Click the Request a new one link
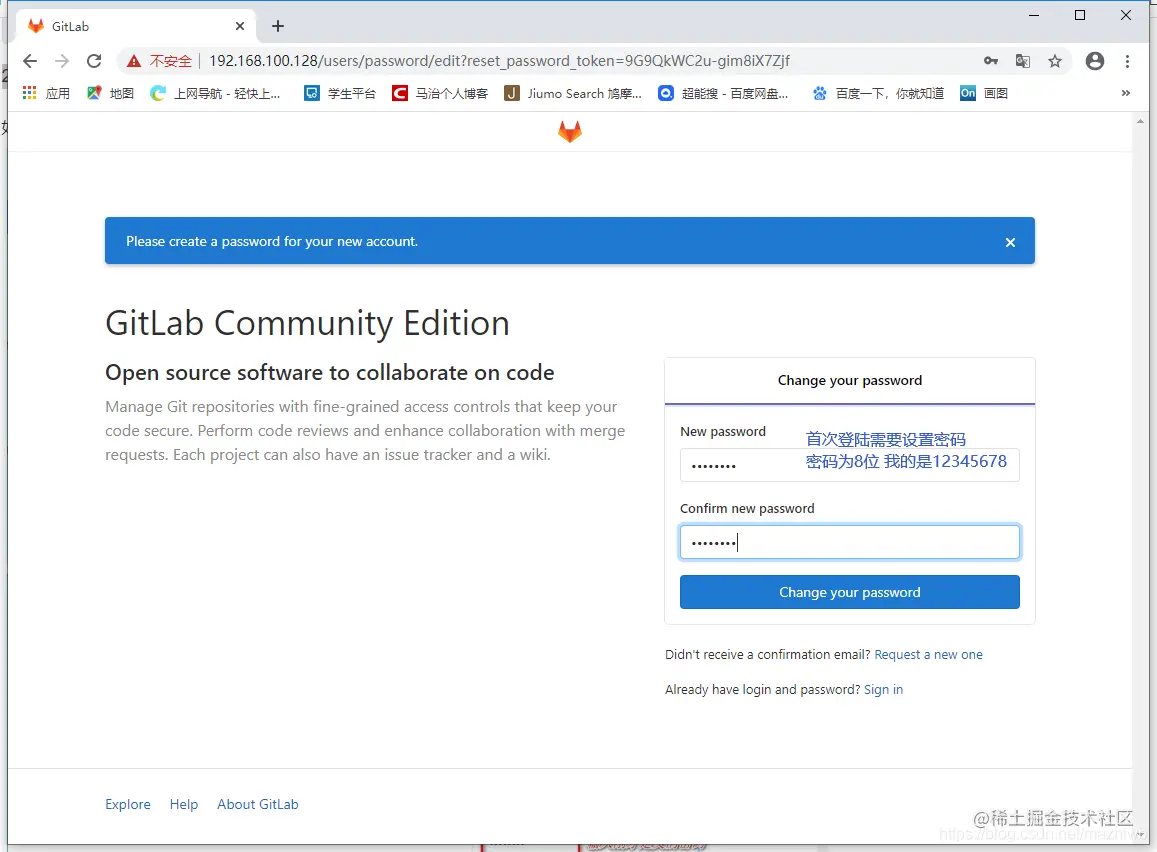The width and height of the screenshot is (1157, 852). (928, 654)
